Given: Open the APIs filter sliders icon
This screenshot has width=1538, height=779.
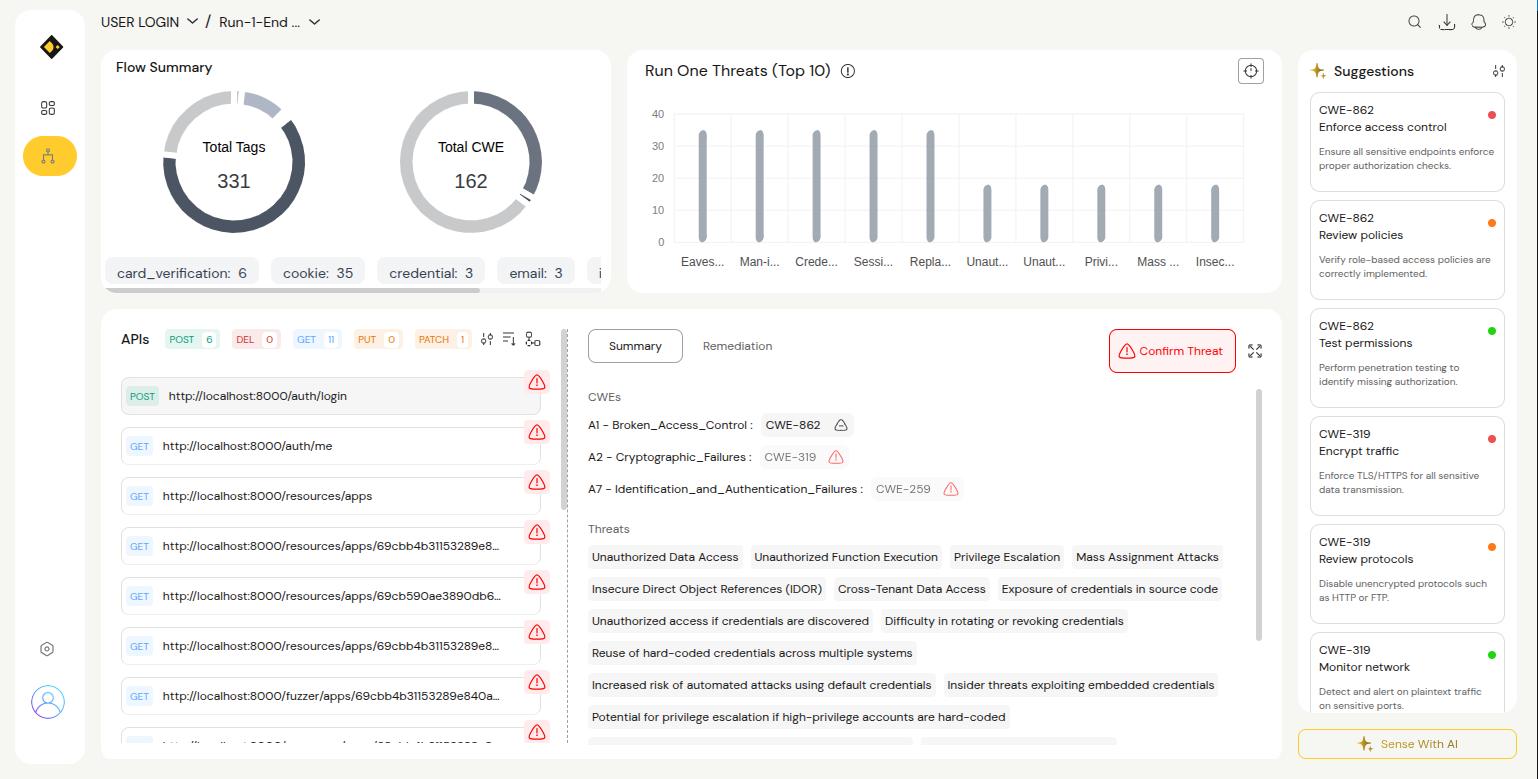Looking at the screenshot, I should (x=487, y=339).
